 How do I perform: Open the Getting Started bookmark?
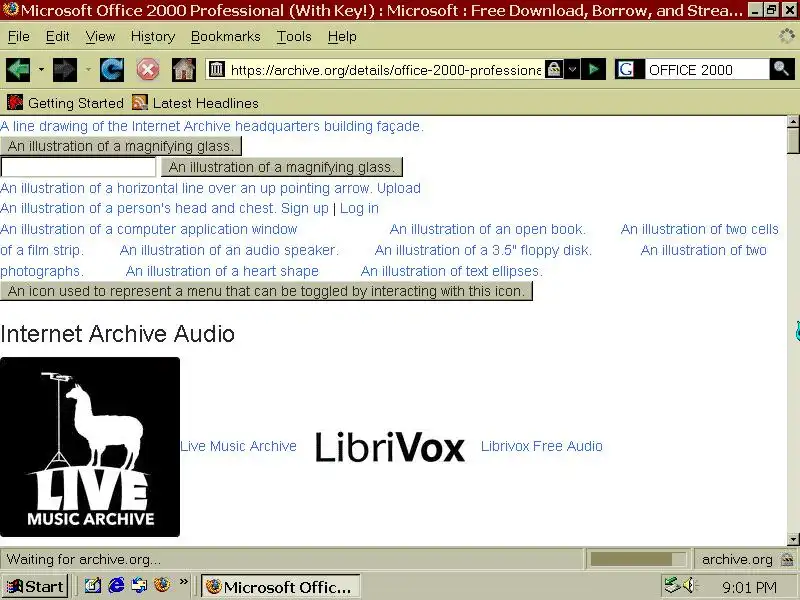click(x=65, y=103)
